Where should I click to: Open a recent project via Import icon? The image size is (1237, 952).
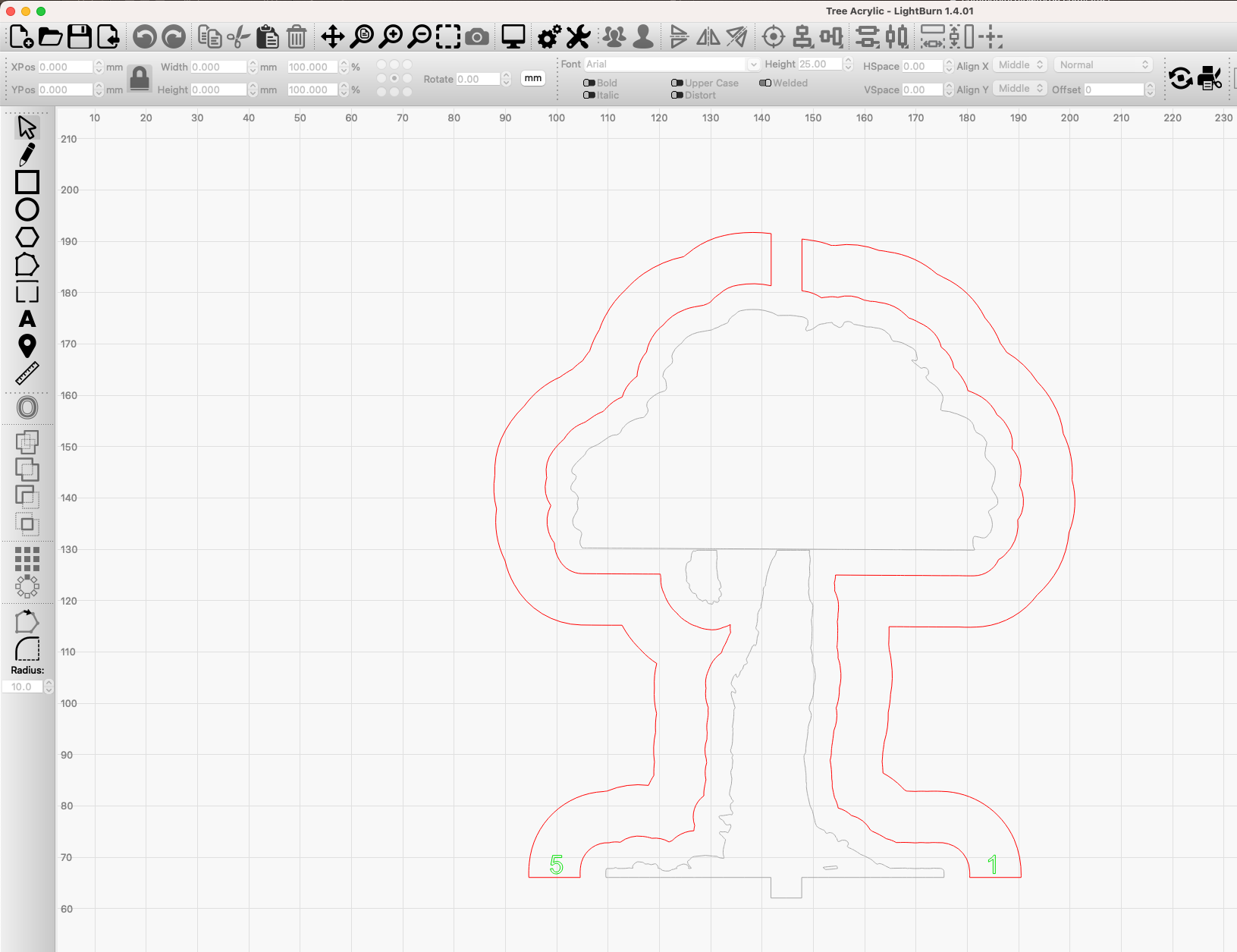coord(108,36)
